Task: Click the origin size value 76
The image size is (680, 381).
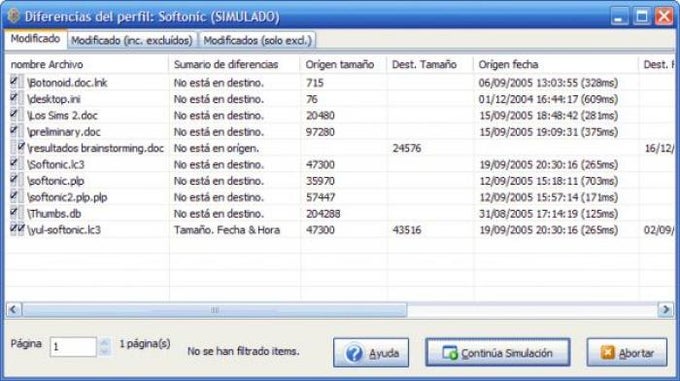Action: click(x=312, y=99)
